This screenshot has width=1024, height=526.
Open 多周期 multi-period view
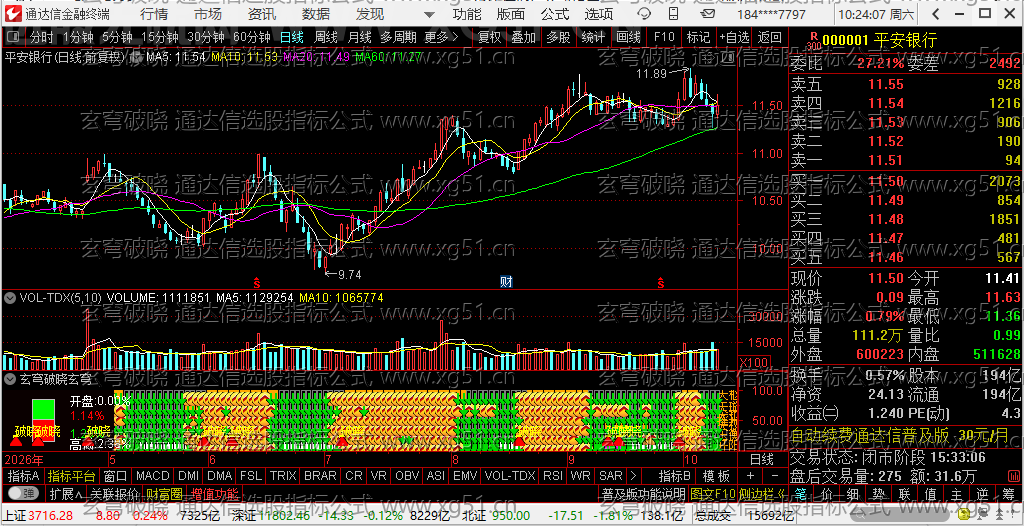[x=399, y=37]
